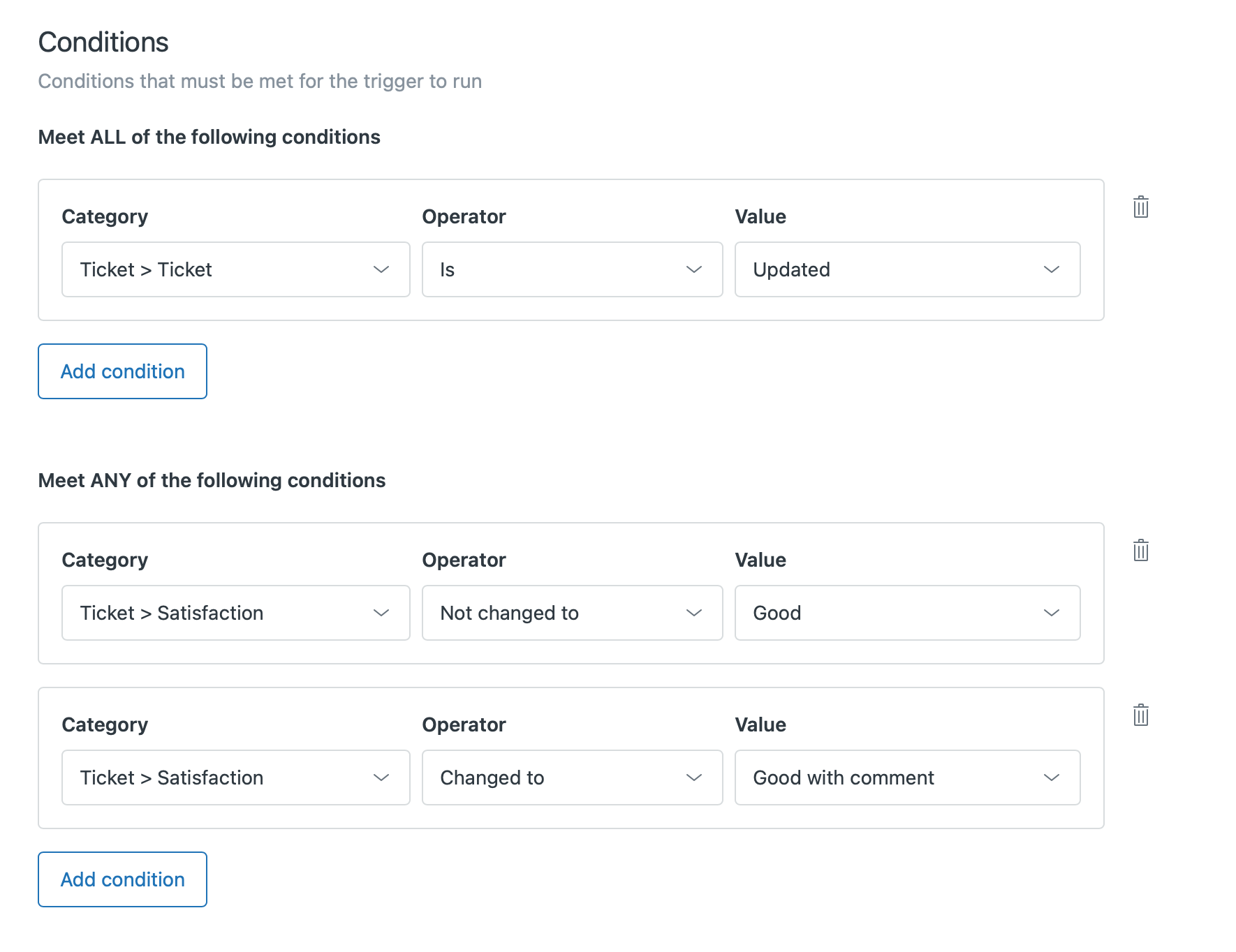Expand the Good value dropdown
The width and height of the screenshot is (1236, 952).
906,613
